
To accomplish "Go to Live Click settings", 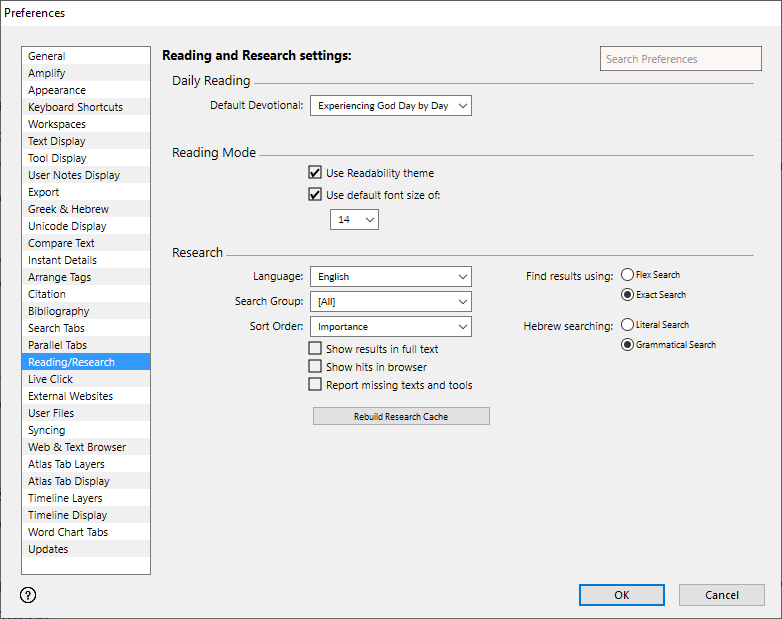I will coord(51,379).
